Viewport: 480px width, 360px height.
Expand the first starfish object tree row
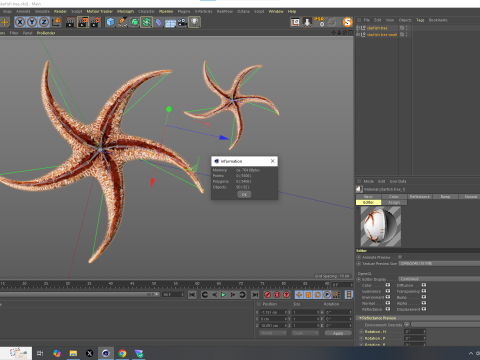[x=358, y=28]
